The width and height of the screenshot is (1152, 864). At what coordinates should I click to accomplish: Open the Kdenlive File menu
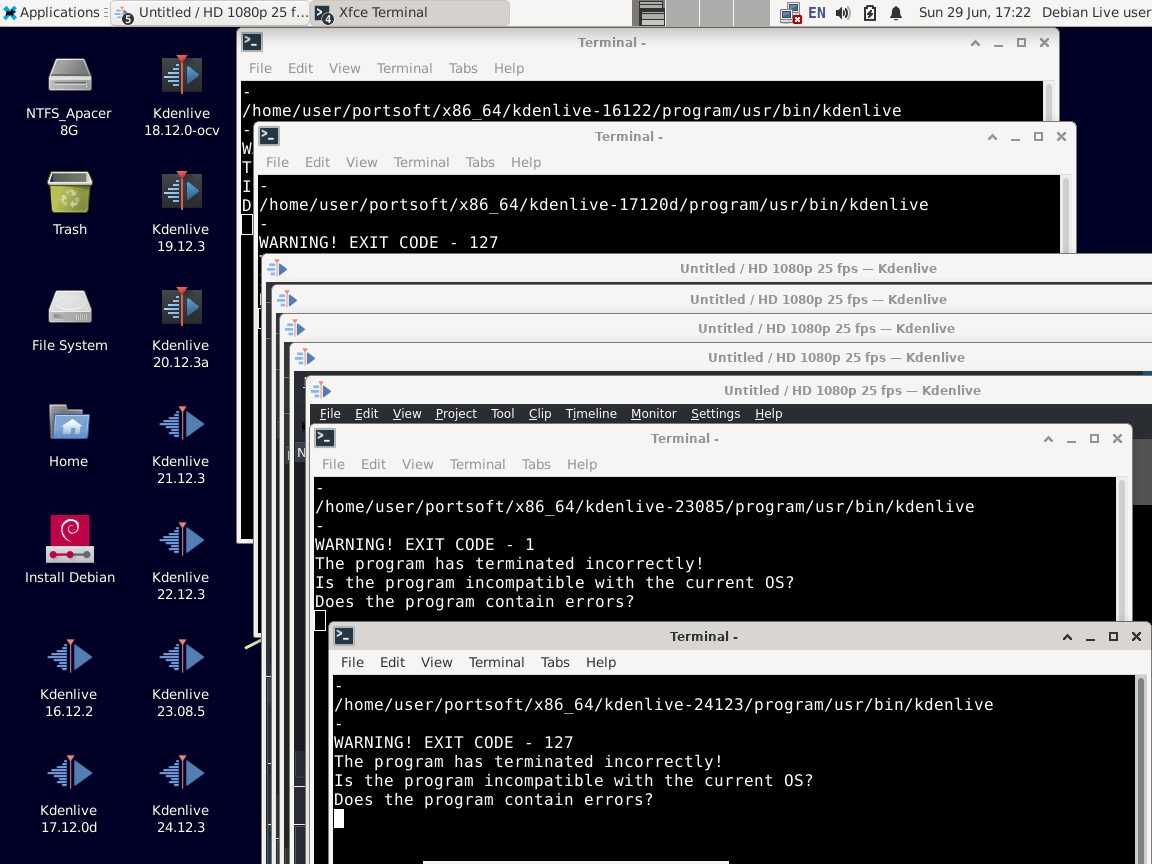pos(330,414)
